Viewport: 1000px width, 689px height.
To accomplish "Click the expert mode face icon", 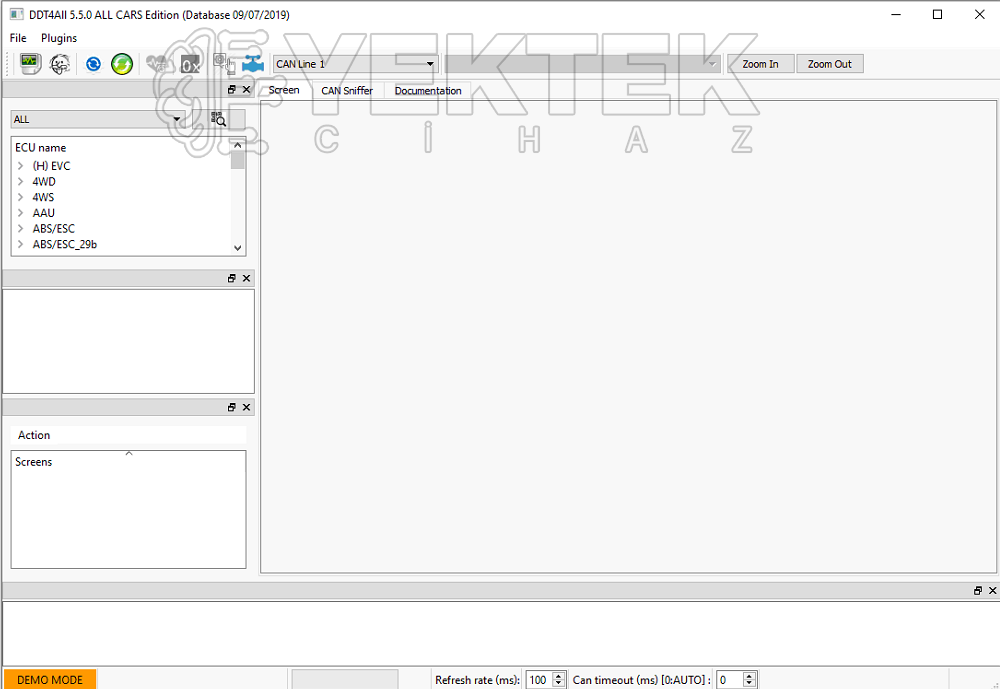I will point(60,64).
